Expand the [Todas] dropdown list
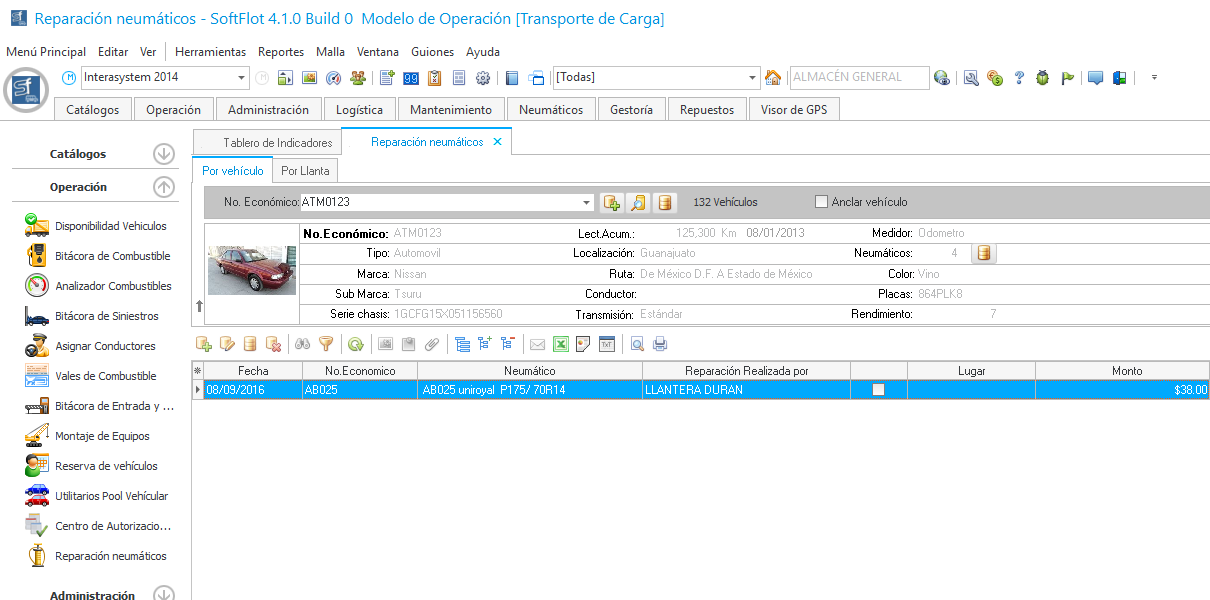 pyautogui.click(x=753, y=78)
